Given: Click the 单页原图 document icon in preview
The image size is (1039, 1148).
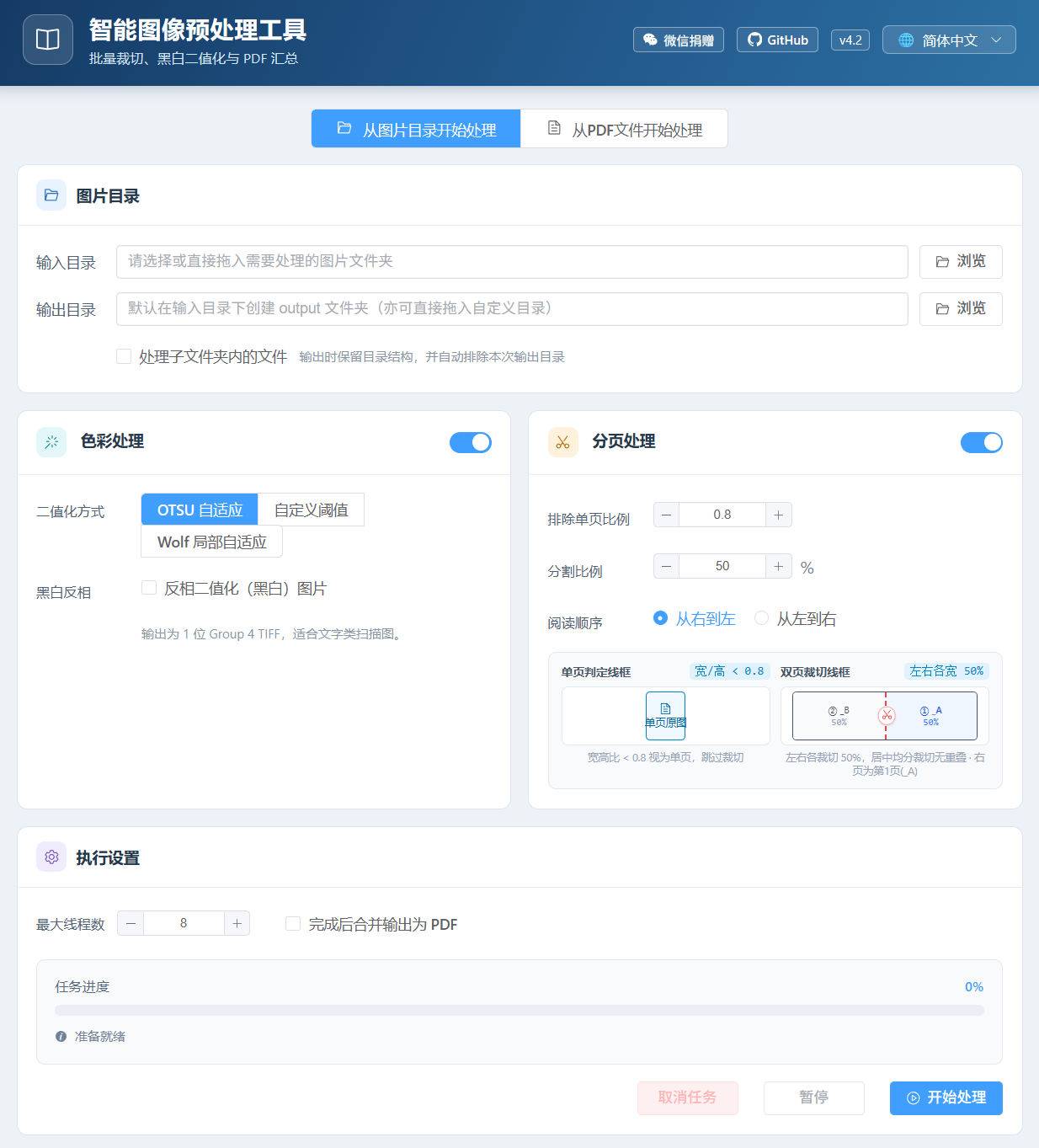Looking at the screenshot, I should click(665, 709).
